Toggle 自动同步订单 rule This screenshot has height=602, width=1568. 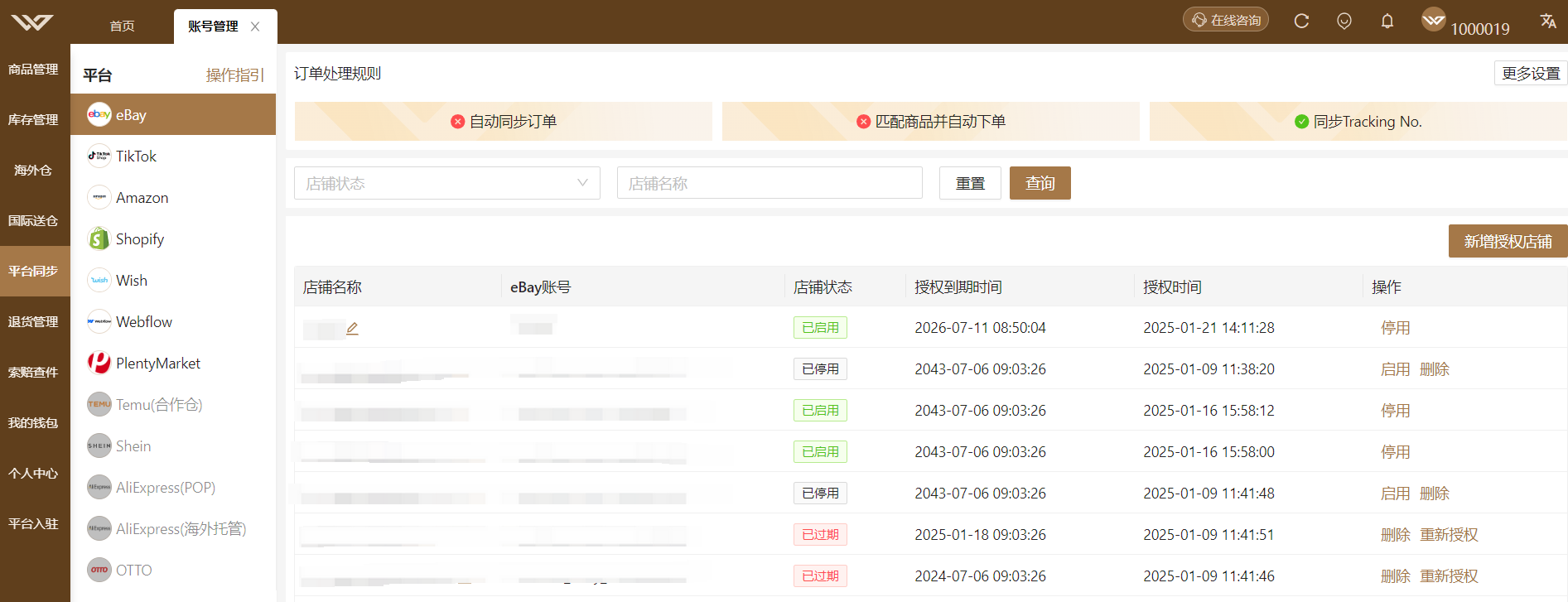coord(504,122)
